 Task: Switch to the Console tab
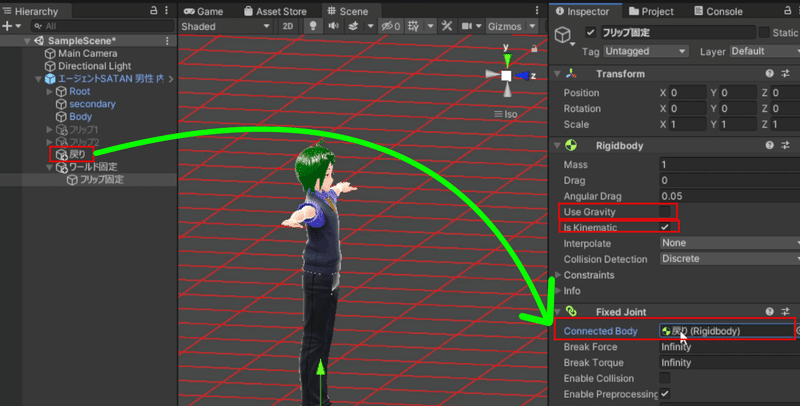click(x=718, y=11)
